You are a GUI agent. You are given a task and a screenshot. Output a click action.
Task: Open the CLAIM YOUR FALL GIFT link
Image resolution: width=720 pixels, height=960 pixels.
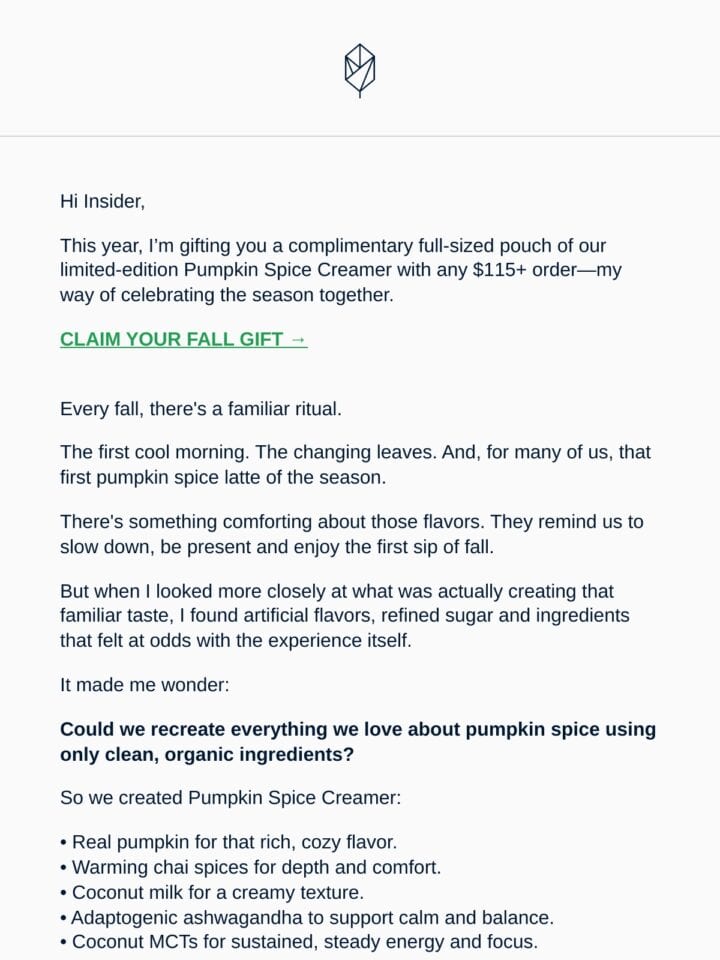click(x=184, y=339)
